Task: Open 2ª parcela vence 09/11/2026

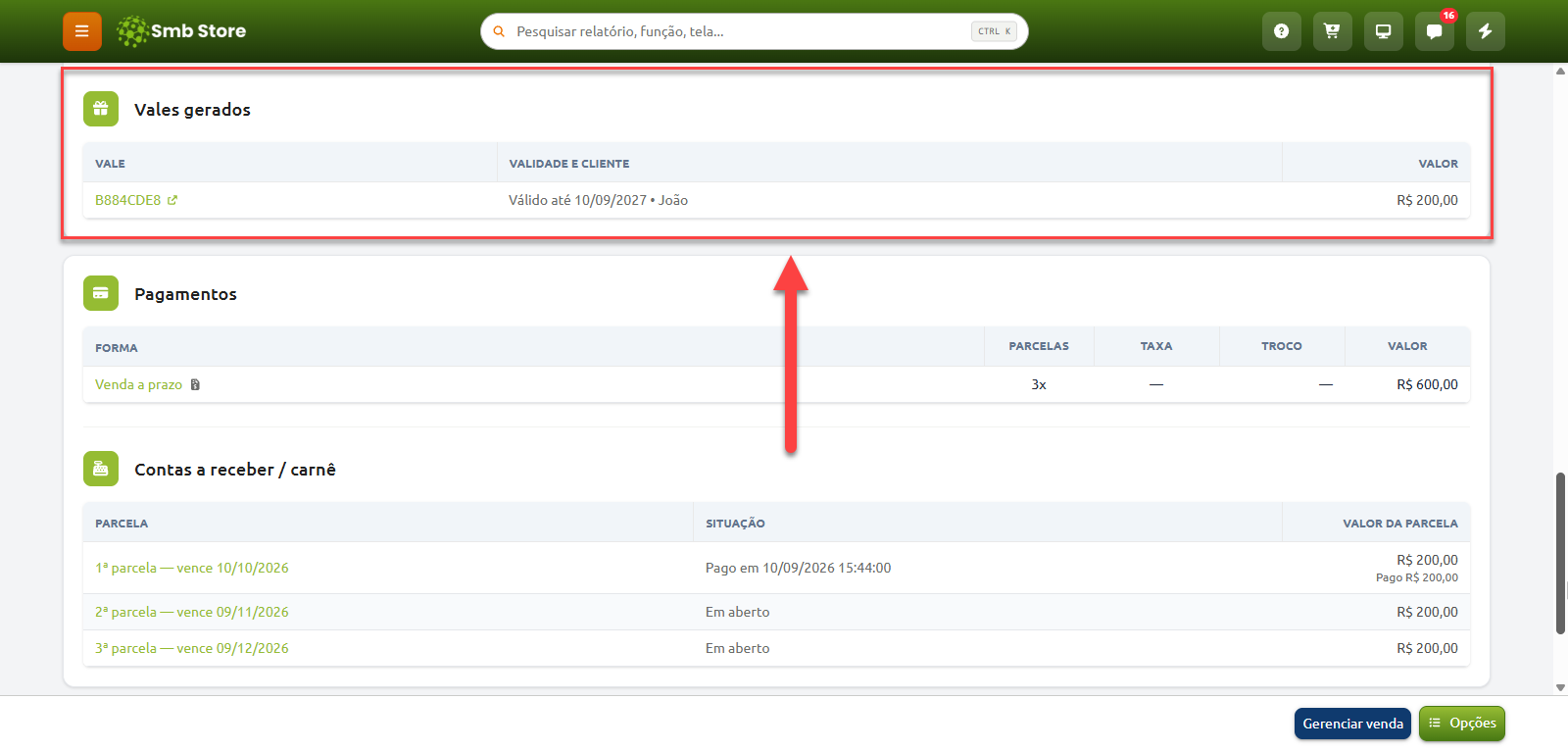Action: [x=192, y=612]
